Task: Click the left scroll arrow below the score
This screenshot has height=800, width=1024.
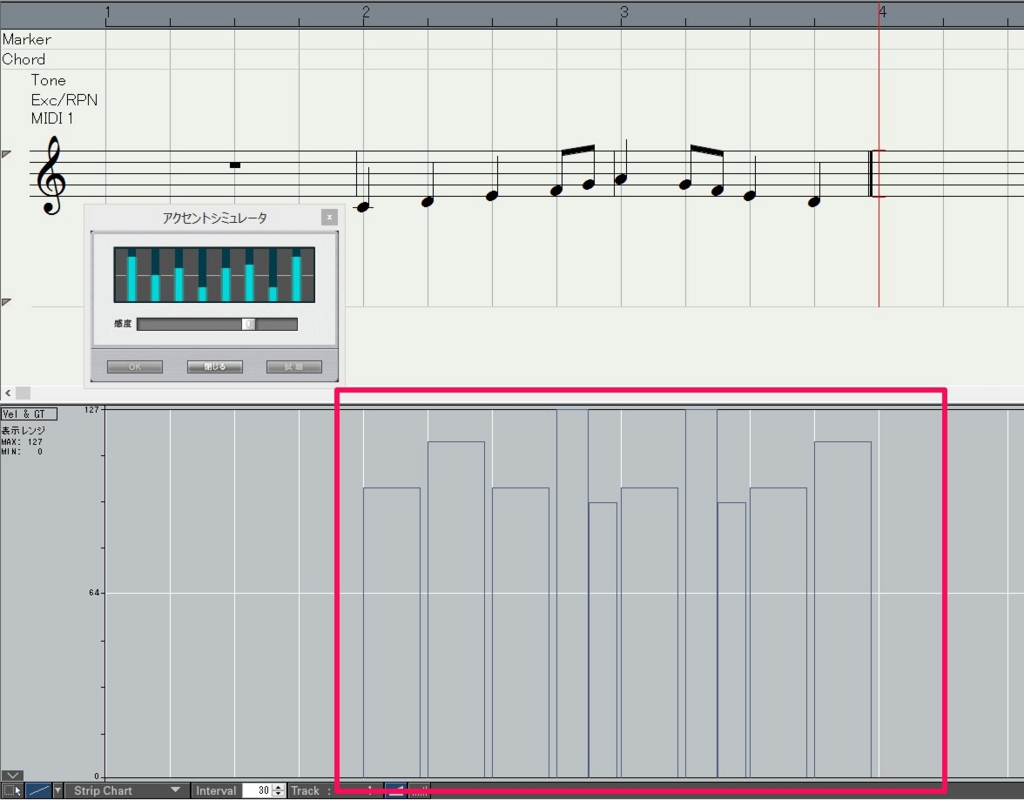Action: (8, 393)
